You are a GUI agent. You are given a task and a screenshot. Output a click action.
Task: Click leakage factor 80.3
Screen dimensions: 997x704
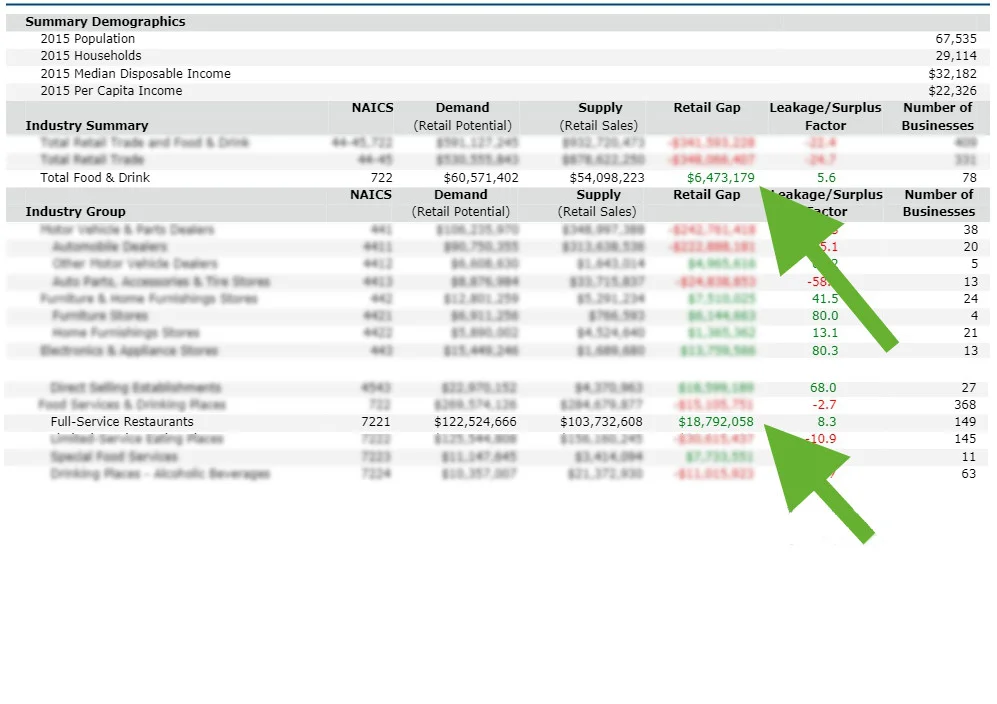pos(825,350)
